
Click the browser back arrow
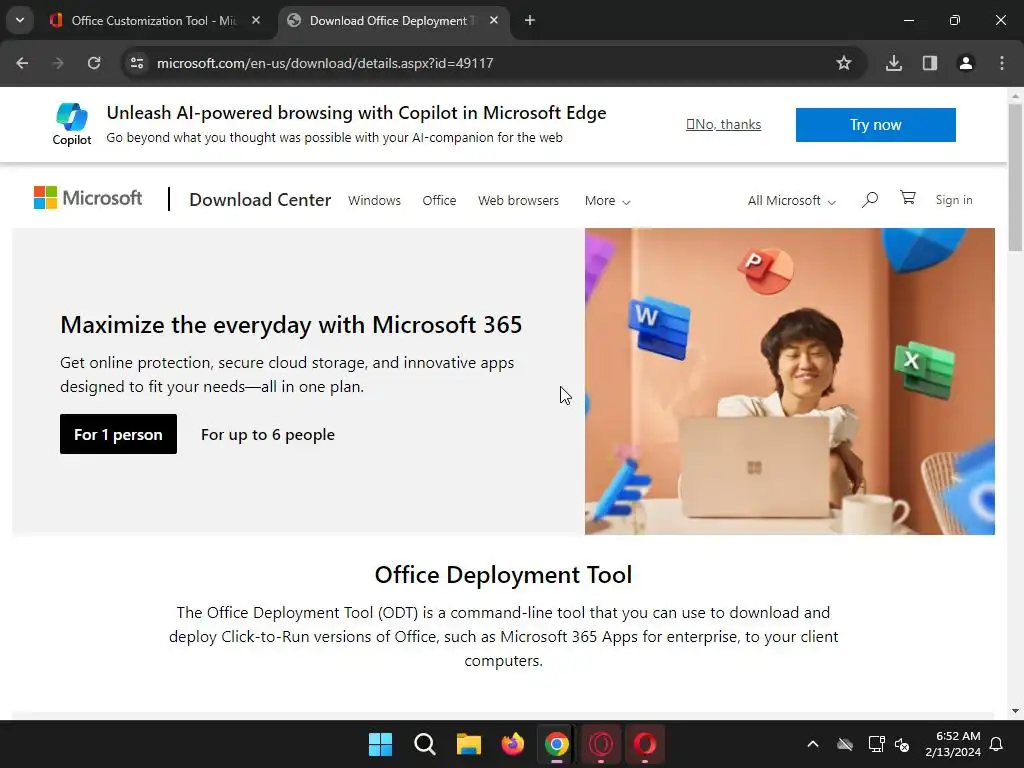22,63
